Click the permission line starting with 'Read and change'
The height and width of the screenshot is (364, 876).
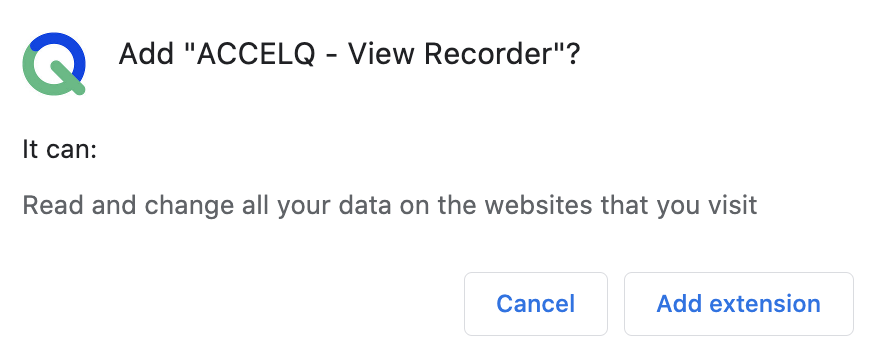pos(390,206)
